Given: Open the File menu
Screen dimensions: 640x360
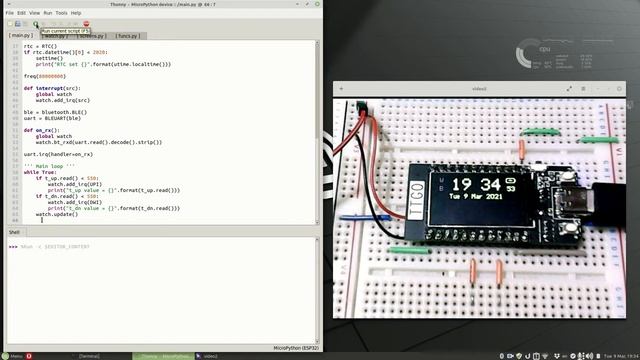Looking at the screenshot, I should coord(9,13).
